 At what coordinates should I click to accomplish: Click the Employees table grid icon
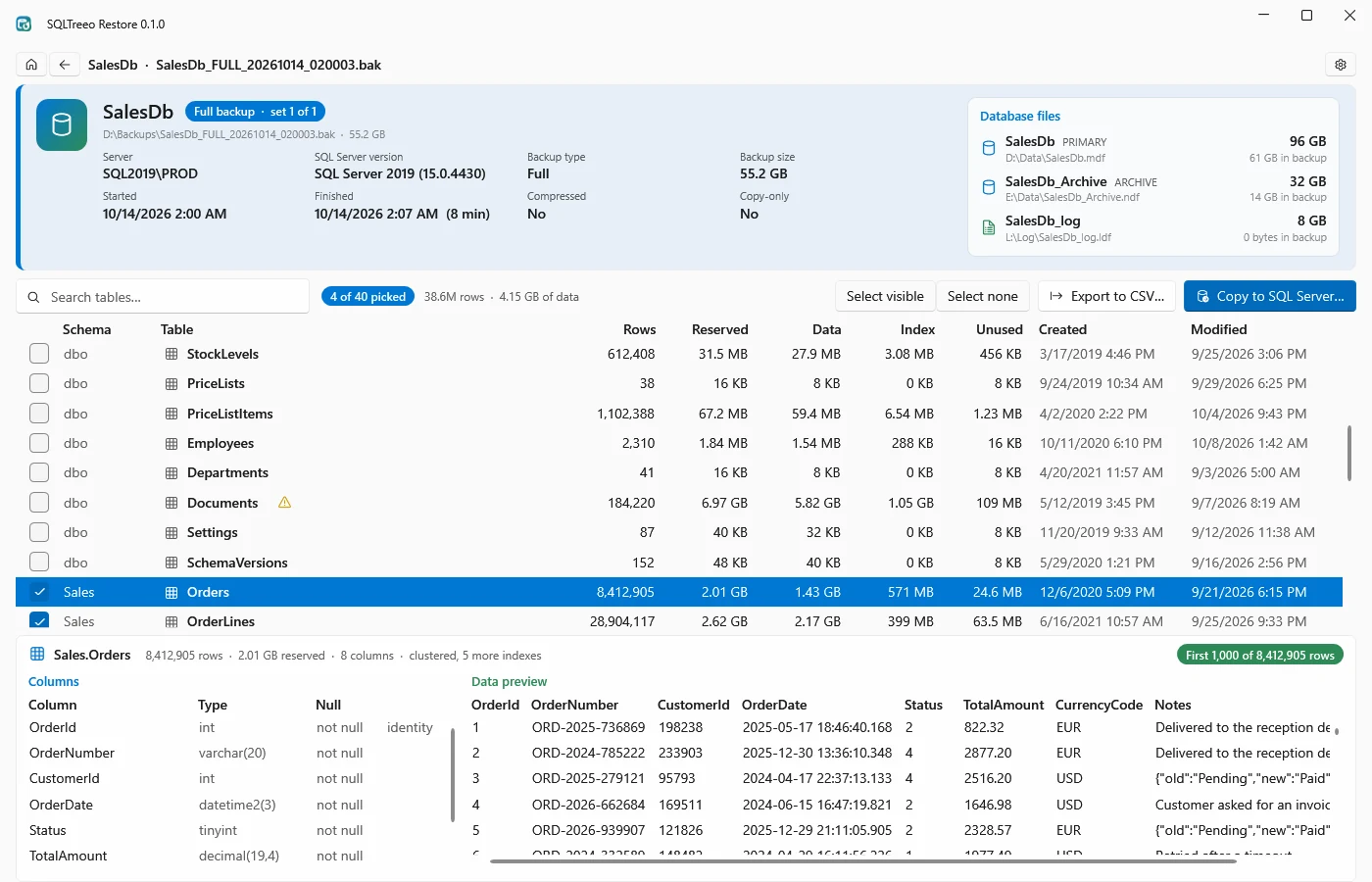click(171, 444)
